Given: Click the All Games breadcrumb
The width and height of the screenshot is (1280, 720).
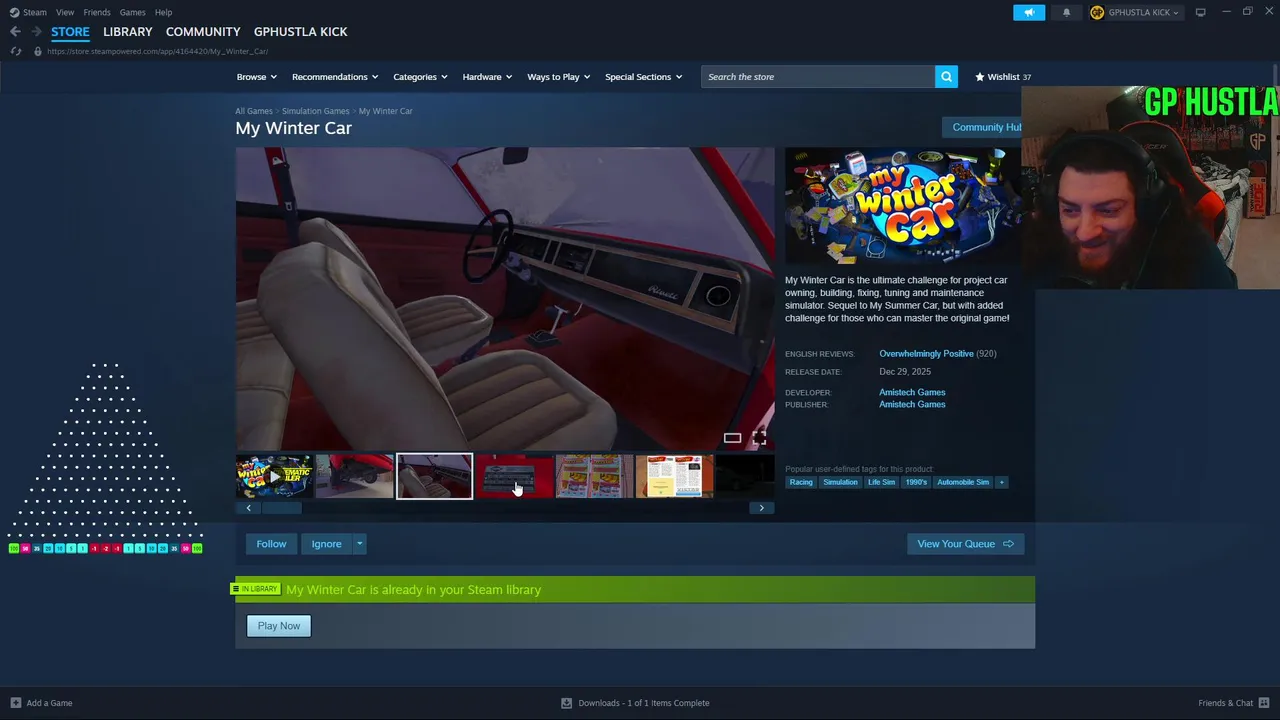Looking at the screenshot, I should tap(254, 111).
